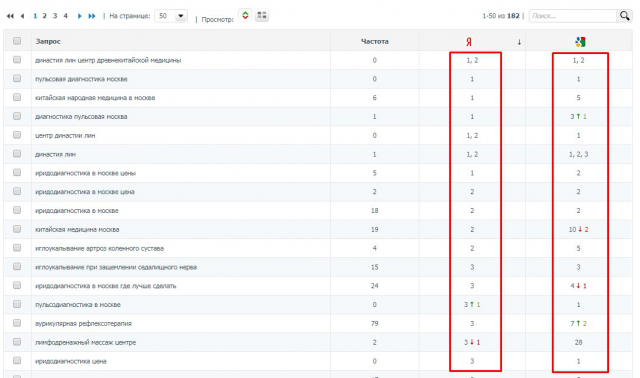The image size is (640, 378).
Task: Select query 'иридодиагностика в москве где лучше сделать'
Action: pyautogui.click(x=106, y=286)
